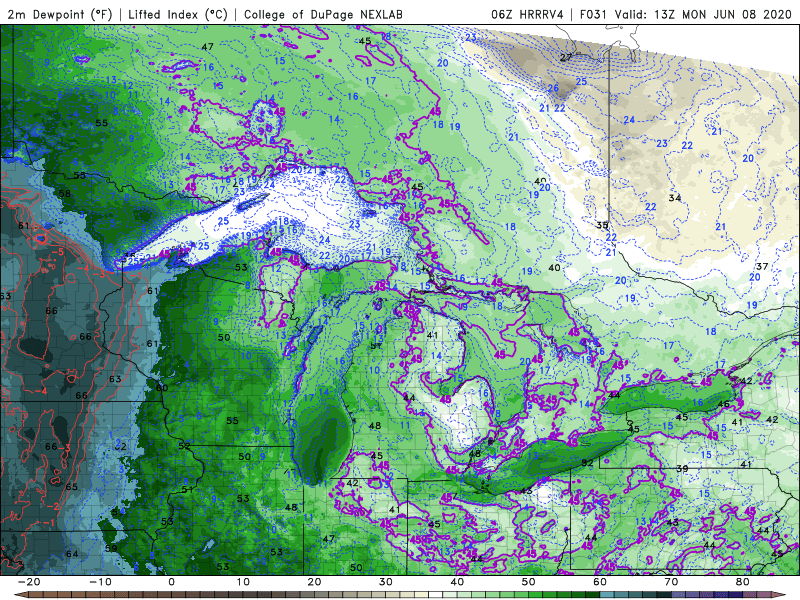The height and width of the screenshot is (600, 800).
Task: Click the '-10' label on the color scale
Action: pyautogui.click(x=100, y=582)
